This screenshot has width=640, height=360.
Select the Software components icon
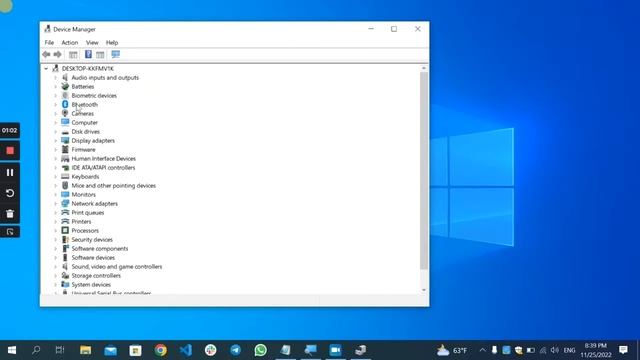pos(65,249)
